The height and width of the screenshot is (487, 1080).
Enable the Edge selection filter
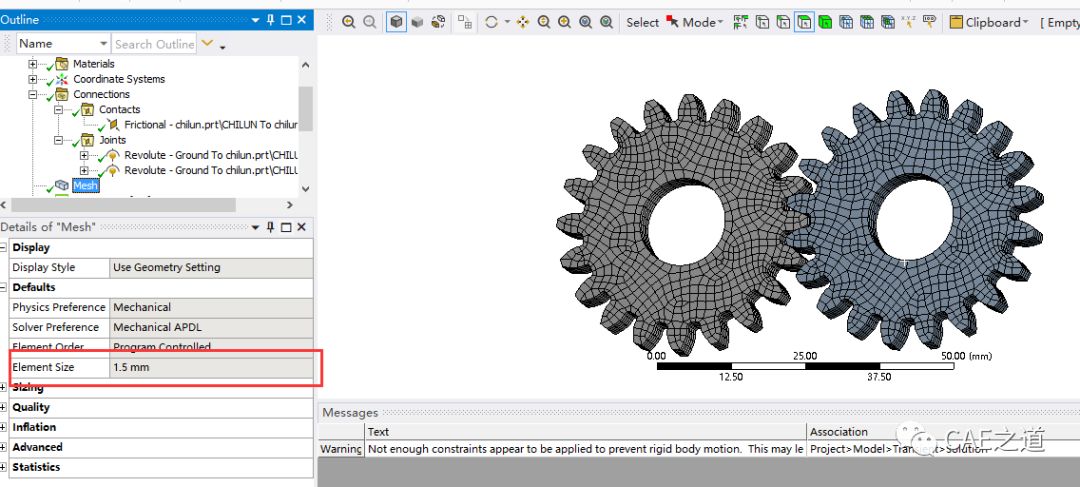[x=783, y=22]
